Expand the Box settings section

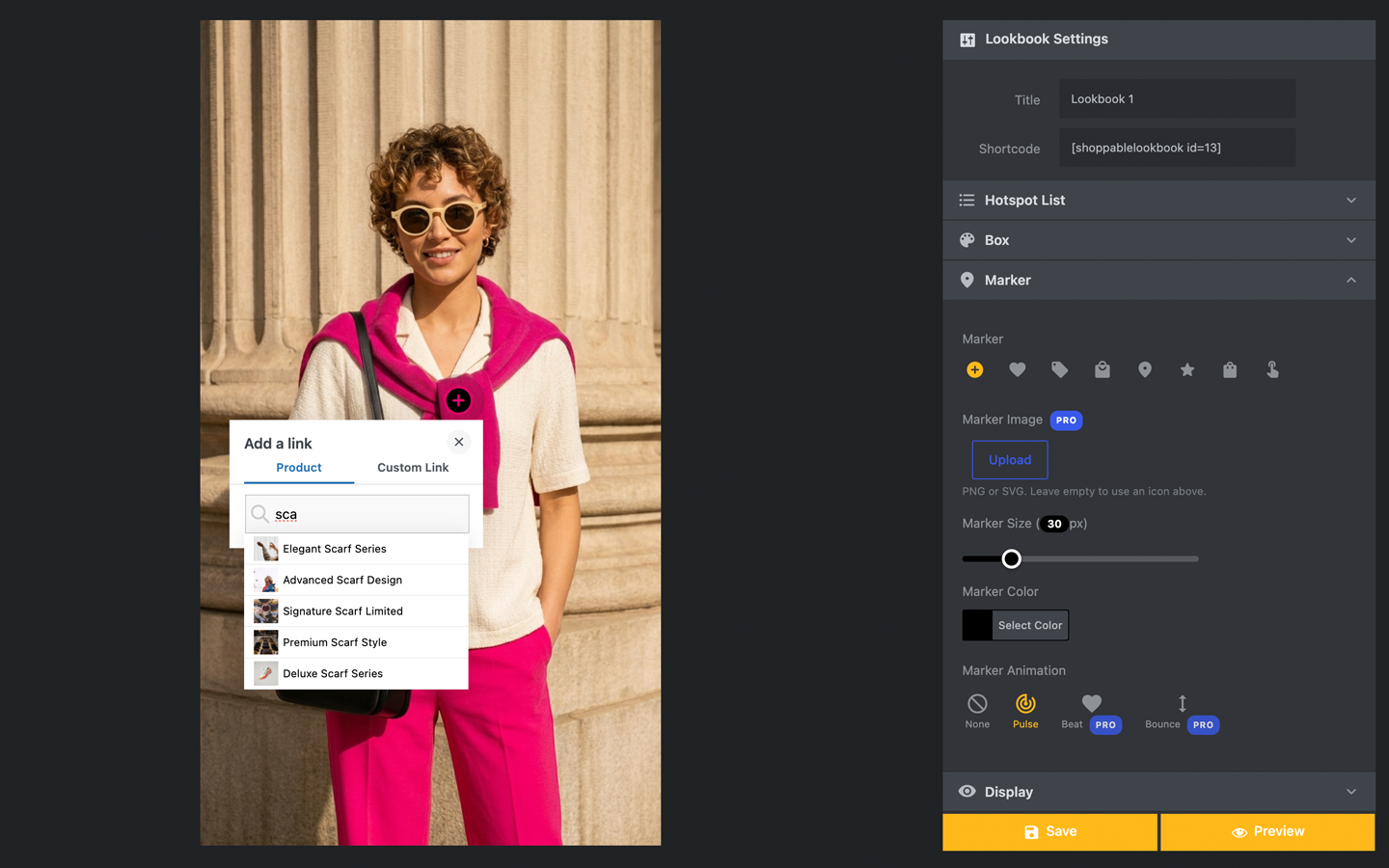[x=1158, y=240]
